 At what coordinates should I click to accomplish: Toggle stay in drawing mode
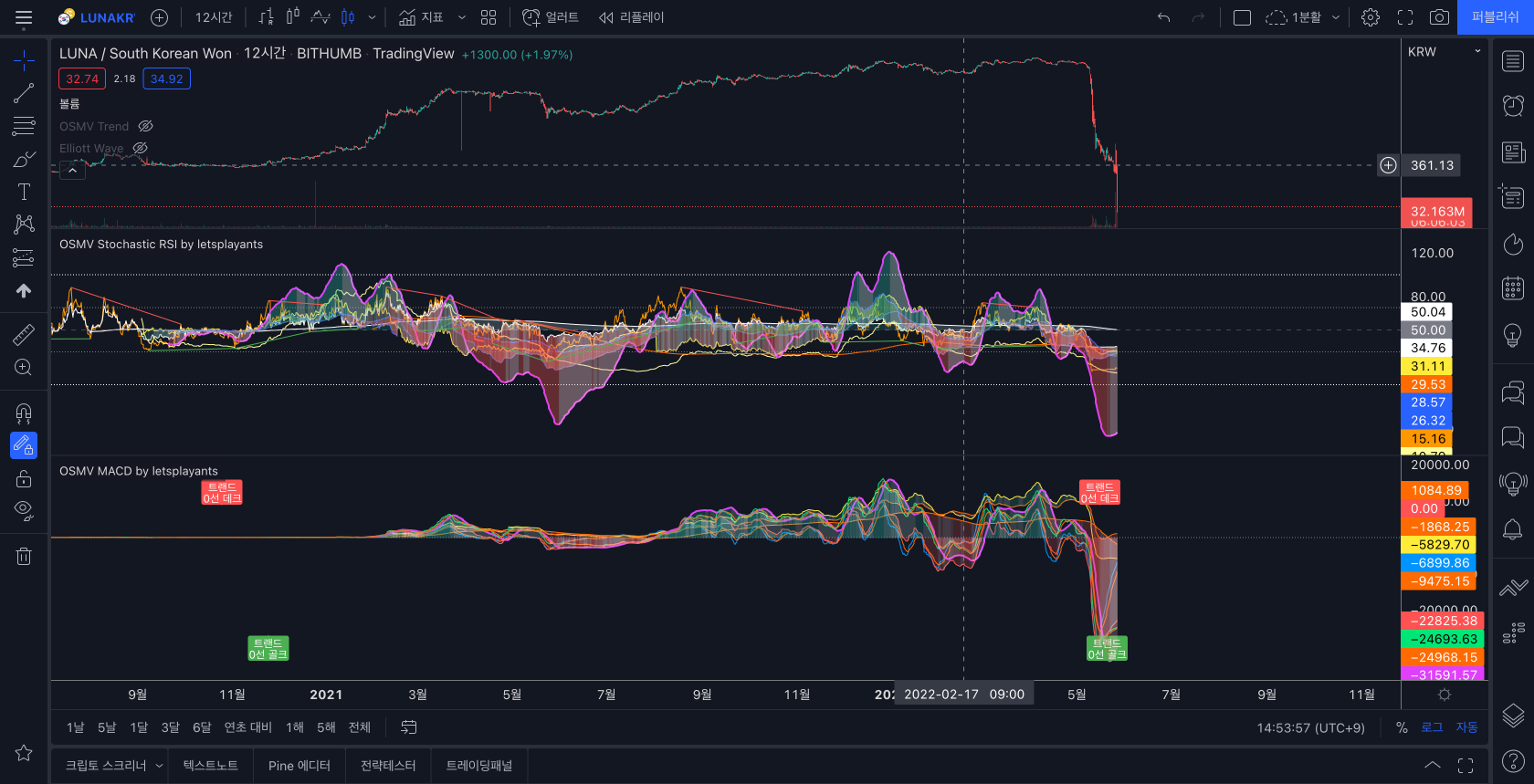(24, 445)
